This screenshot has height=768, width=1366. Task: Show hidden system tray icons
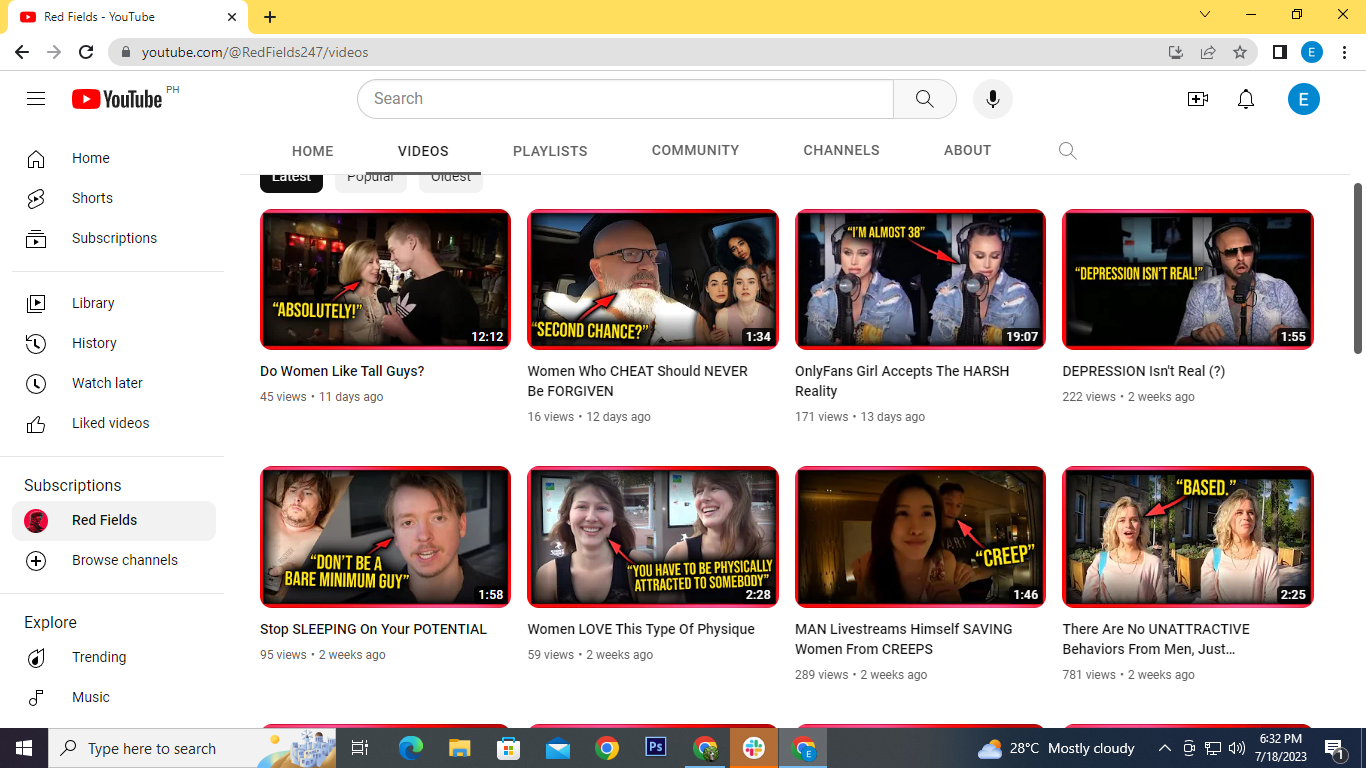(1164, 748)
